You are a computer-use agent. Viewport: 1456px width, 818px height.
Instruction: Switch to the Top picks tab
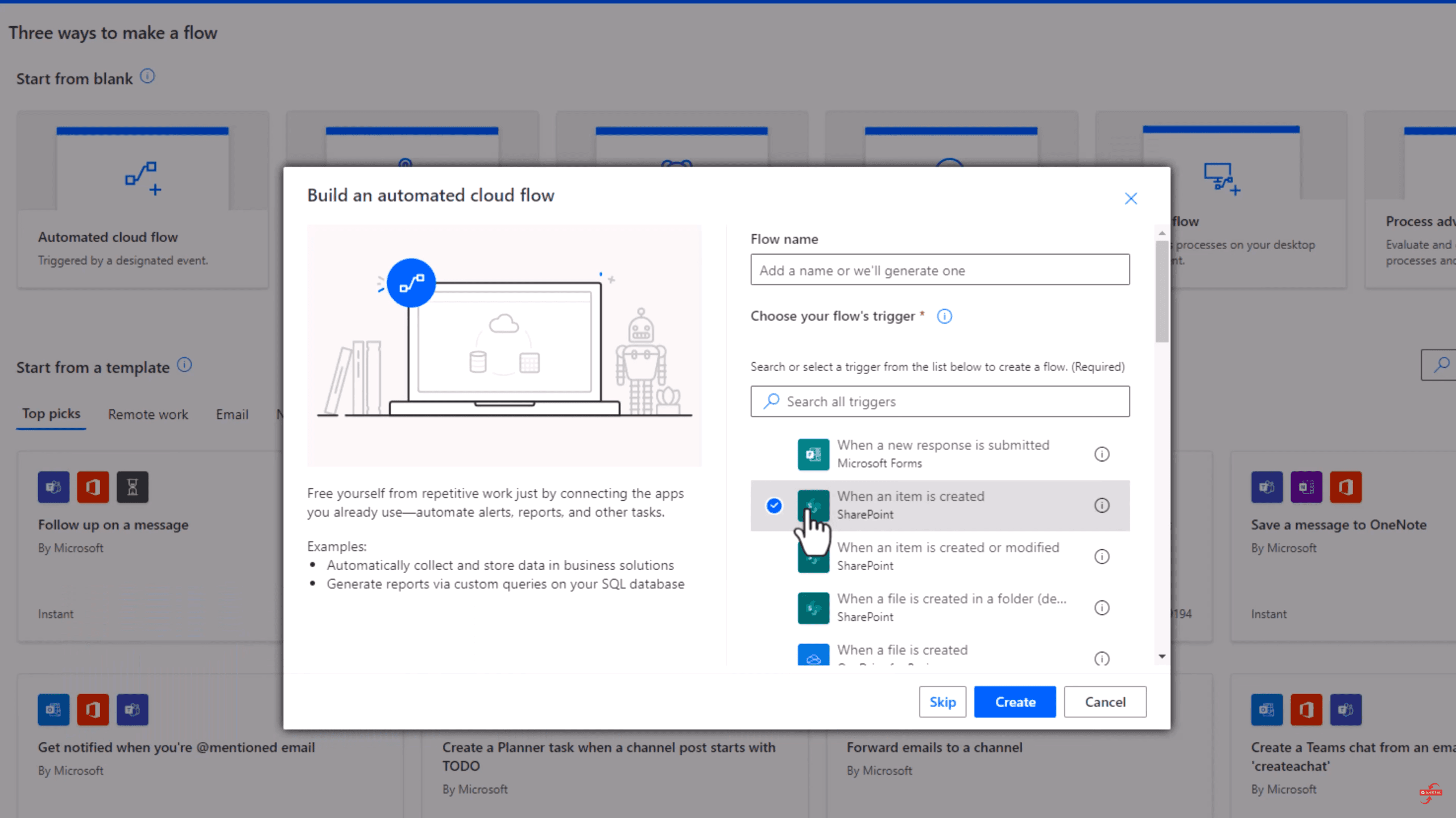tap(51, 414)
